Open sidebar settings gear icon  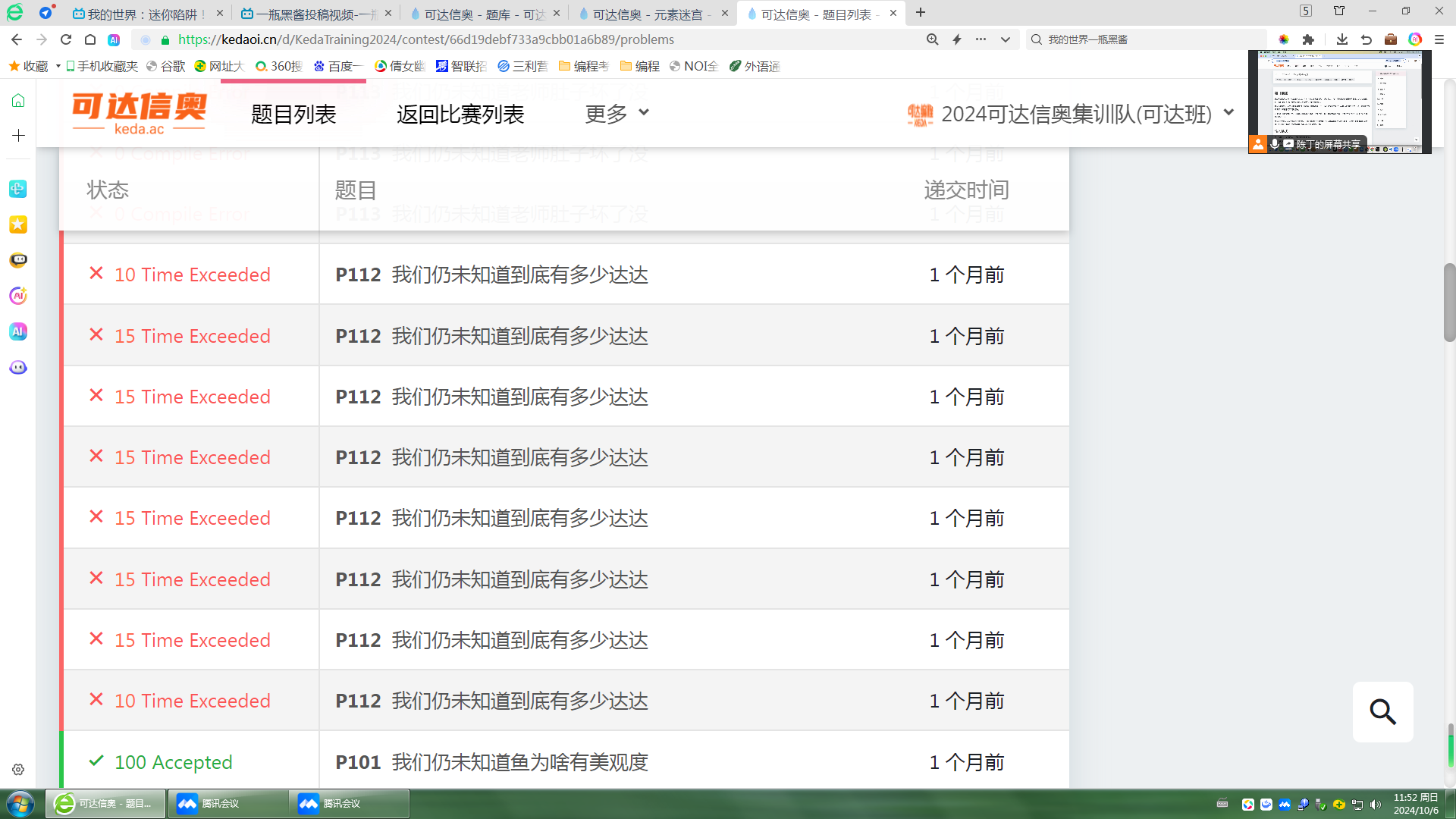coord(18,770)
